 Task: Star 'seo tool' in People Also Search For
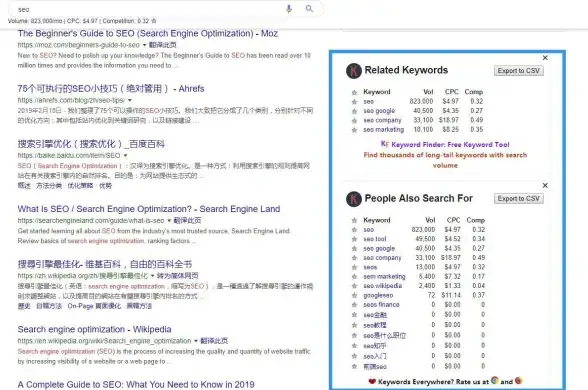(x=354, y=239)
